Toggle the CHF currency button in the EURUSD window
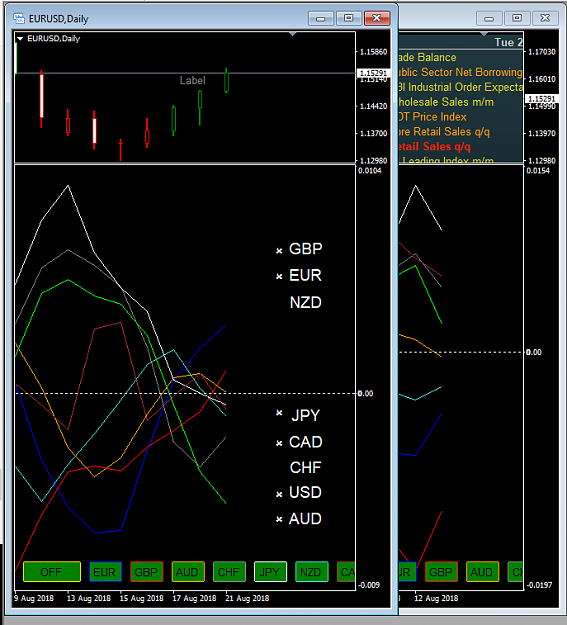 [229, 572]
